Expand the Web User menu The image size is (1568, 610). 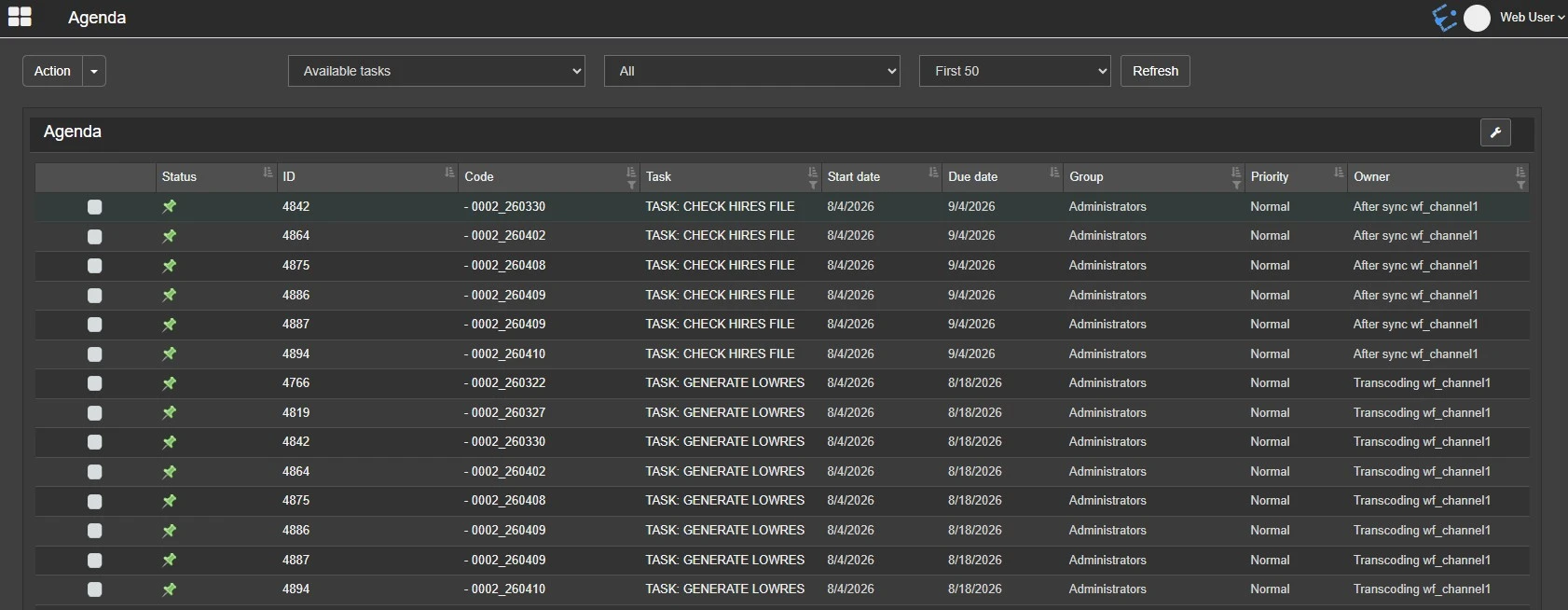click(x=1532, y=18)
